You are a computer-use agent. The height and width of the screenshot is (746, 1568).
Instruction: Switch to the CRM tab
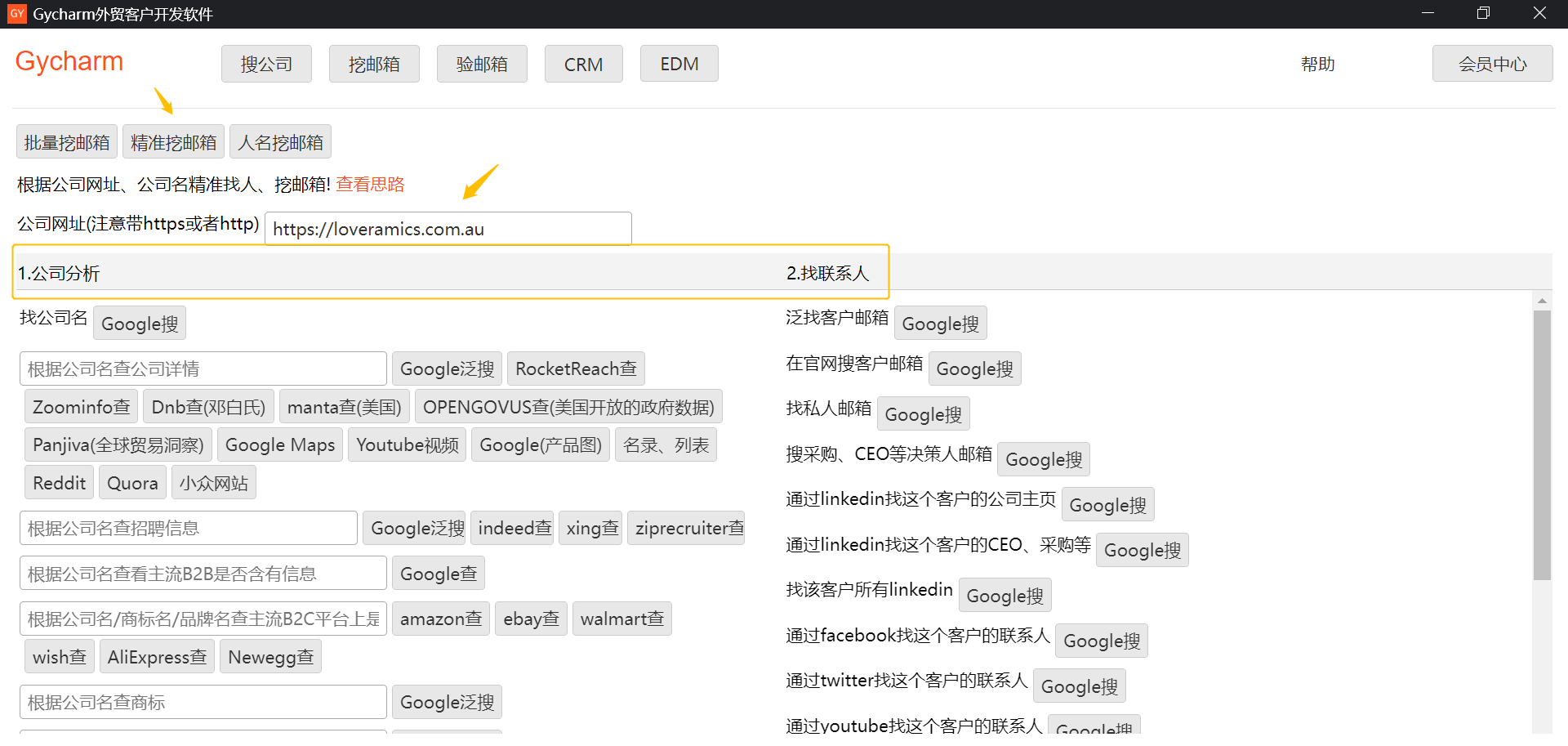[584, 64]
